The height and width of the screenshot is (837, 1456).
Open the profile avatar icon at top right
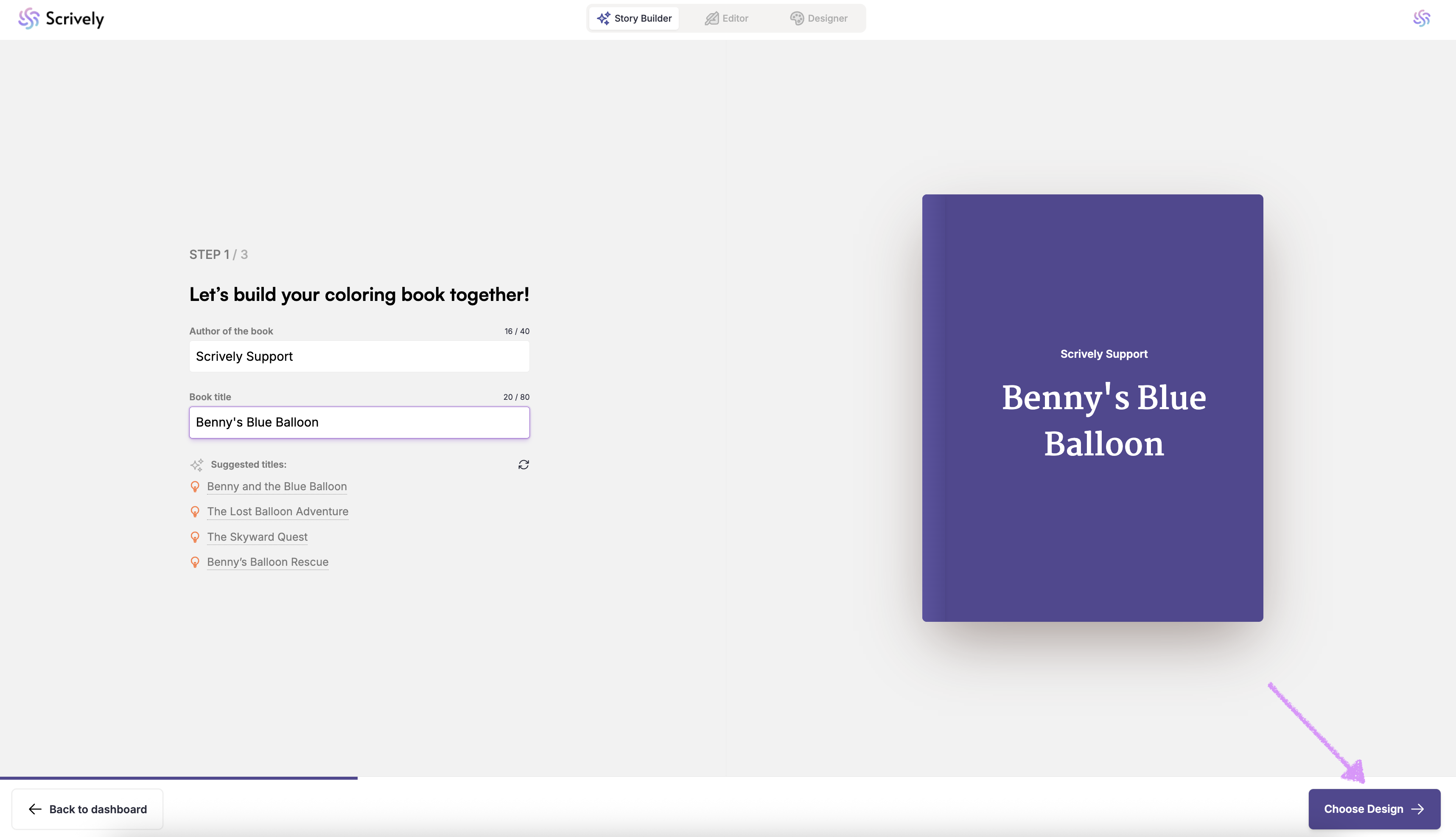coord(1422,18)
